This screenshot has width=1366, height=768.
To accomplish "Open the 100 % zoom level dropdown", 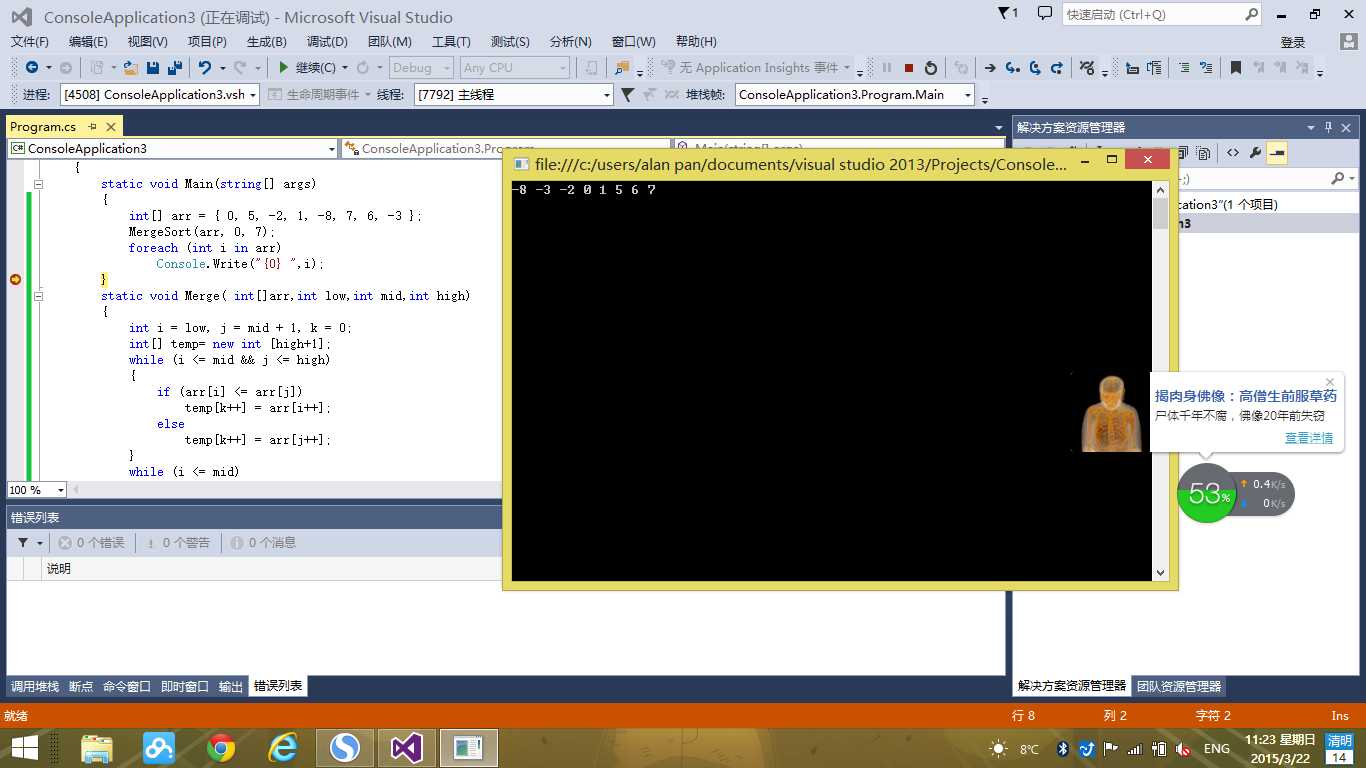I will pyautogui.click(x=37, y=490).
